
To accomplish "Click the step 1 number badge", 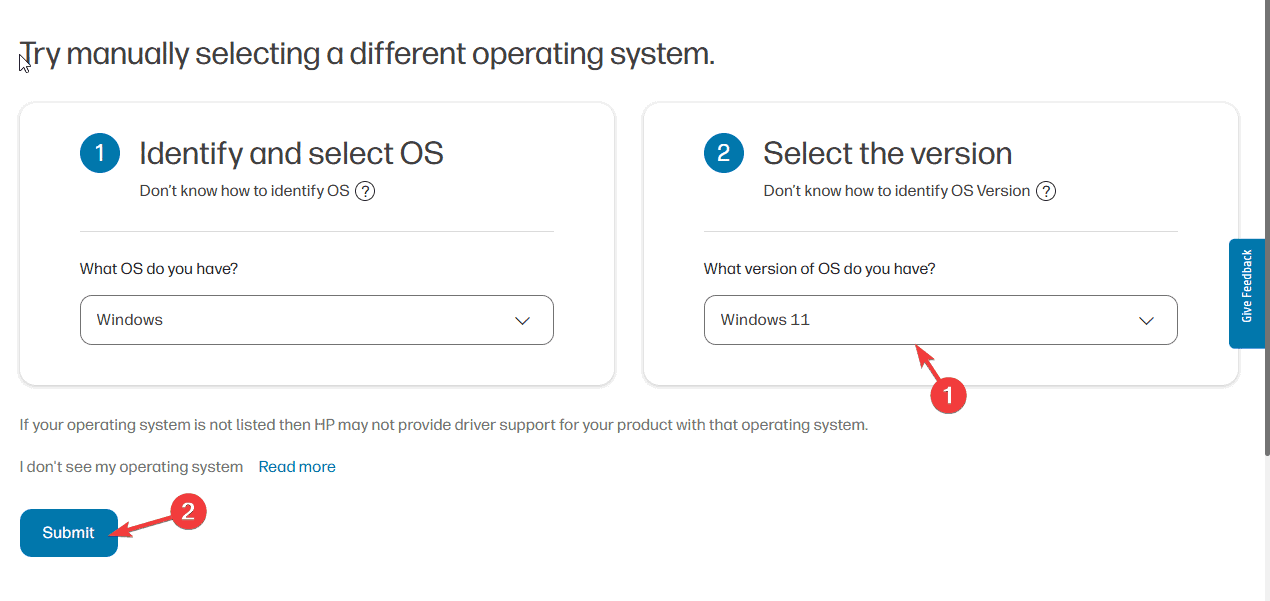I will (100, 153).
